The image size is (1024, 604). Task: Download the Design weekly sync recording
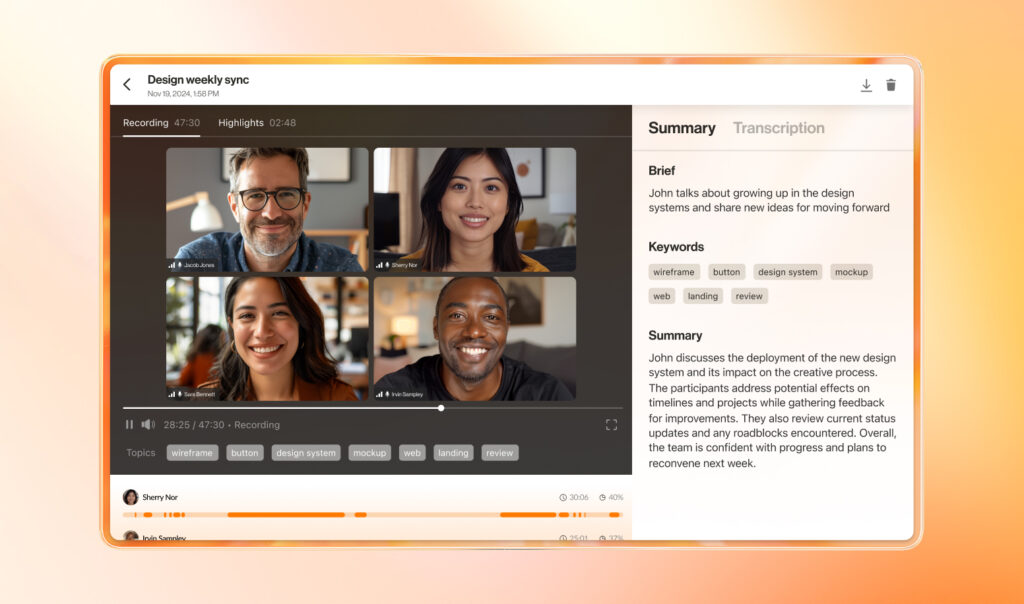866,85
